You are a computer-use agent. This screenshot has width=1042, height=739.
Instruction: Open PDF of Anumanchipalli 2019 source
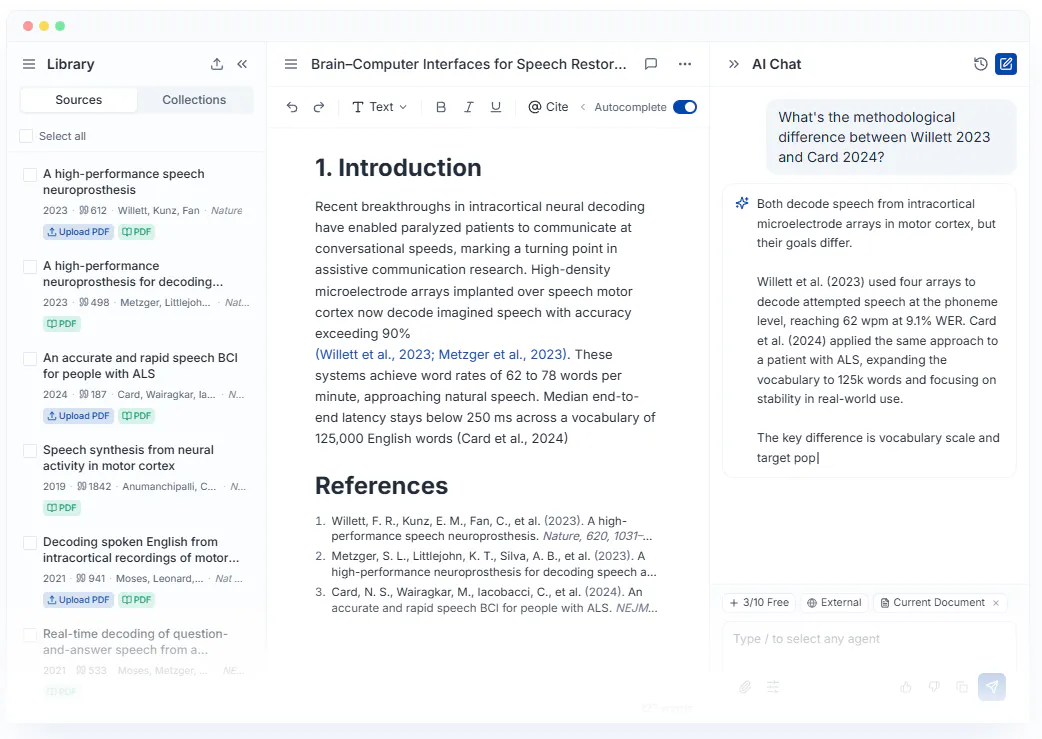61,508
